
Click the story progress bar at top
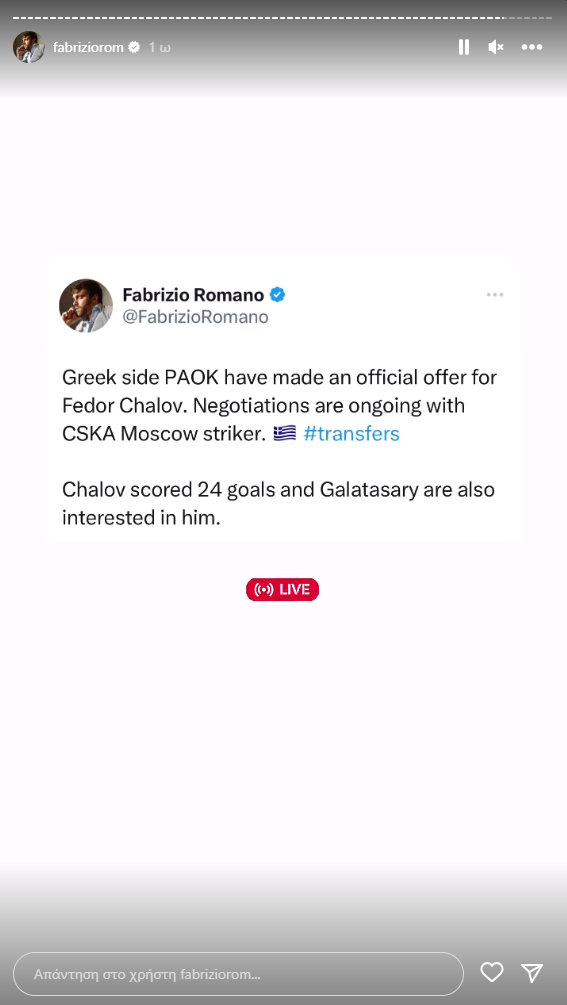tap(283, 17)
